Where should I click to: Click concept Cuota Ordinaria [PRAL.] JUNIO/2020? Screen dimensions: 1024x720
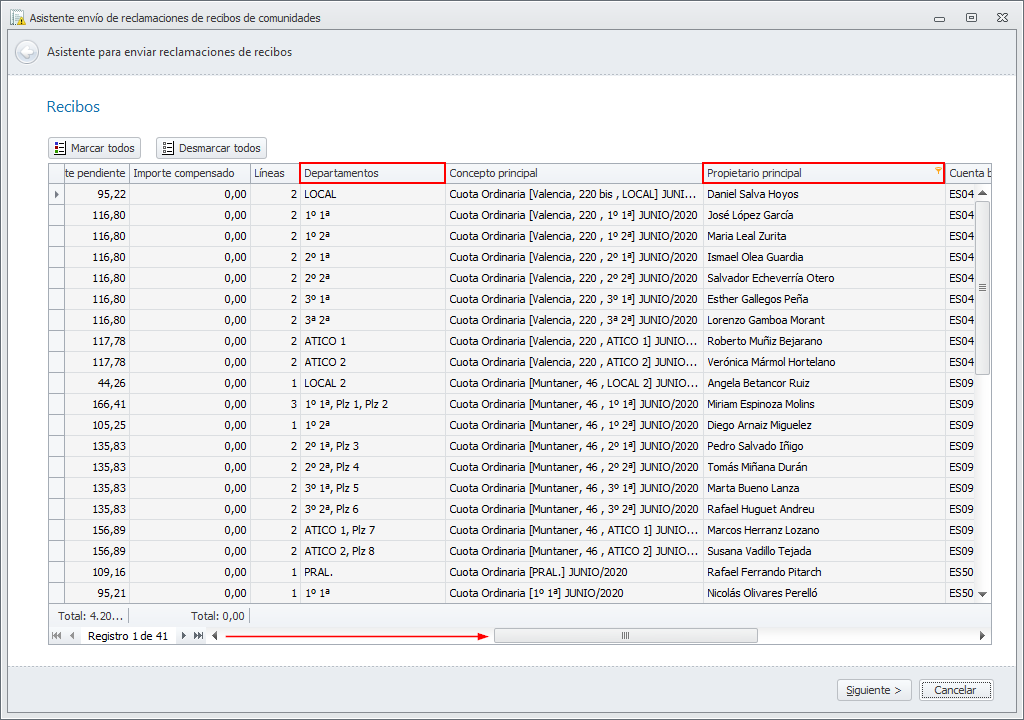[538, 572]
